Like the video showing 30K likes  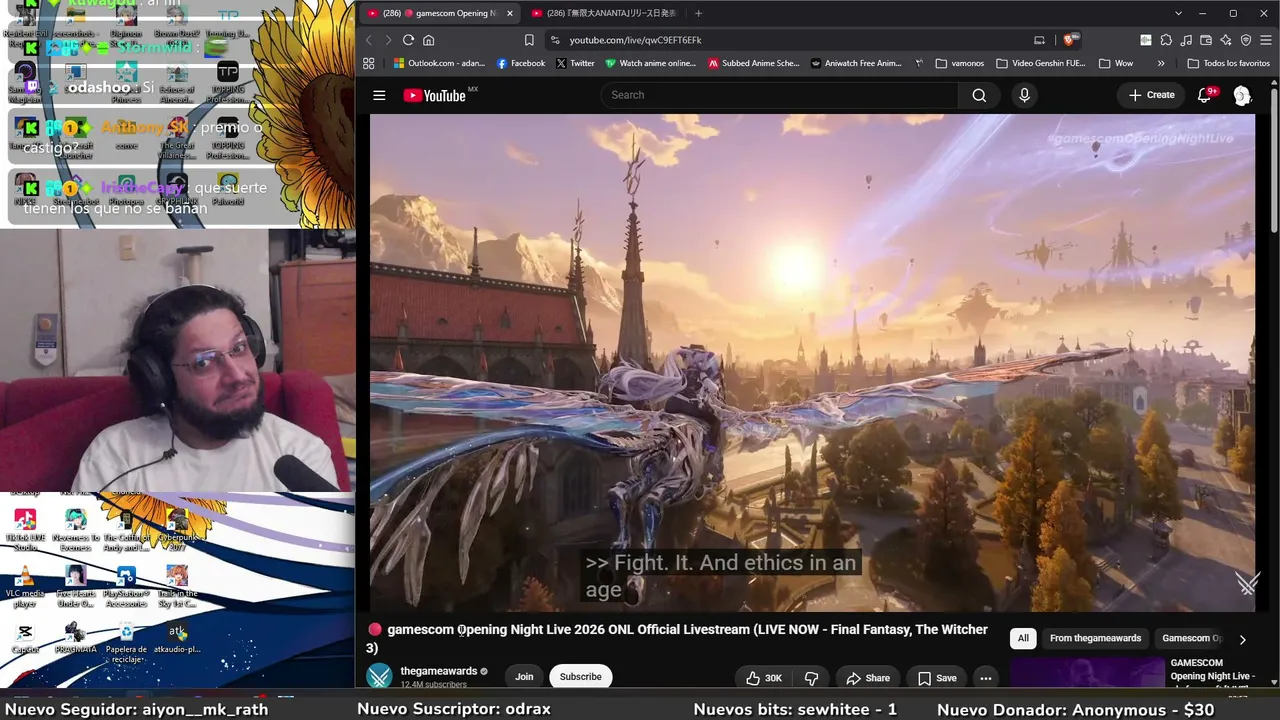pos(763,678)
